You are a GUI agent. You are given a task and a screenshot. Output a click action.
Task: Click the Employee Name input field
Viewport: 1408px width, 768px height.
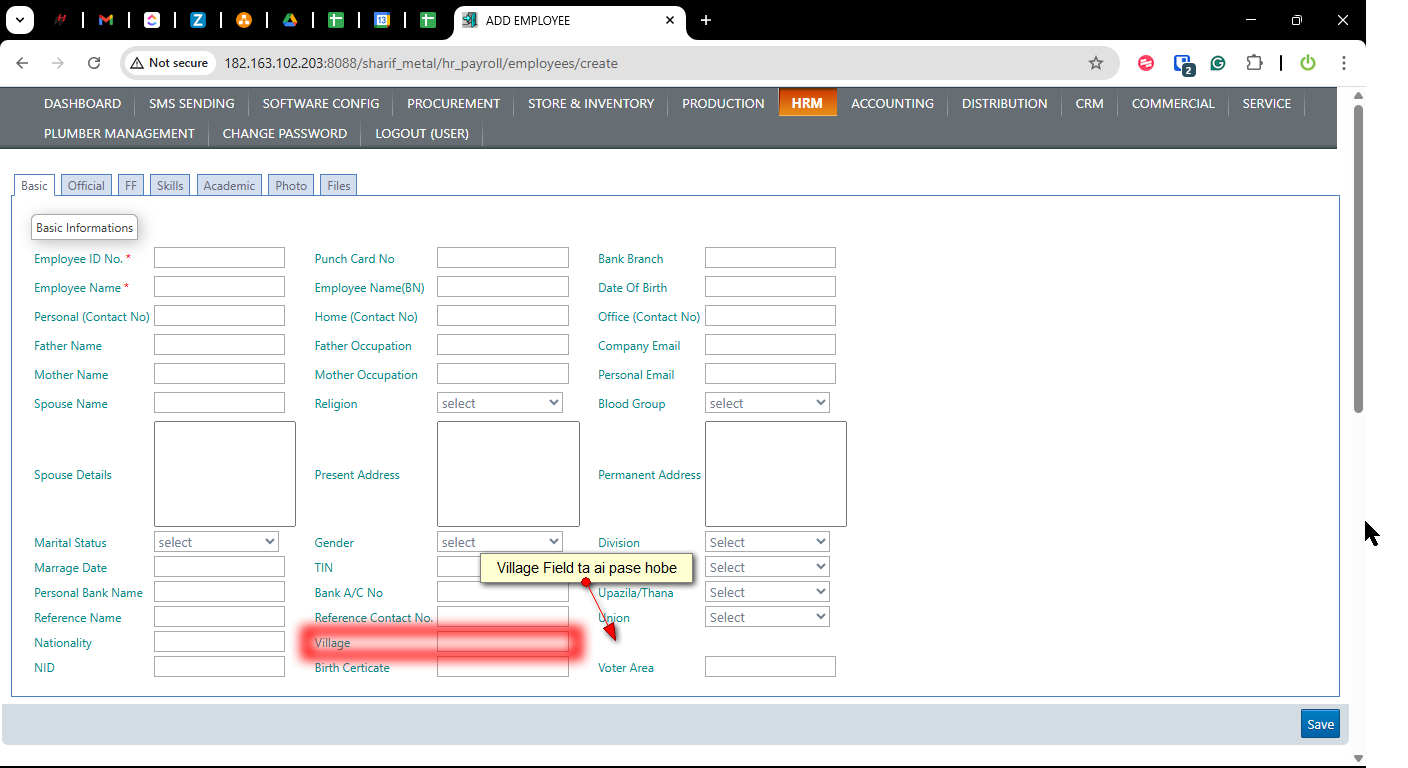[219, 287]
